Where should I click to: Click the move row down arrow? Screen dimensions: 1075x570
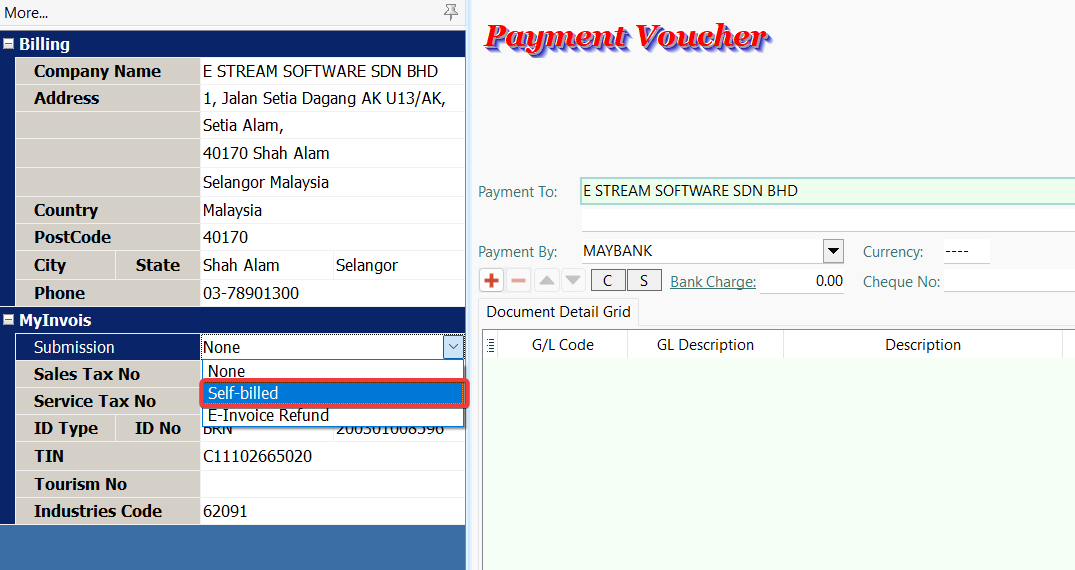(x=573, y=281)
